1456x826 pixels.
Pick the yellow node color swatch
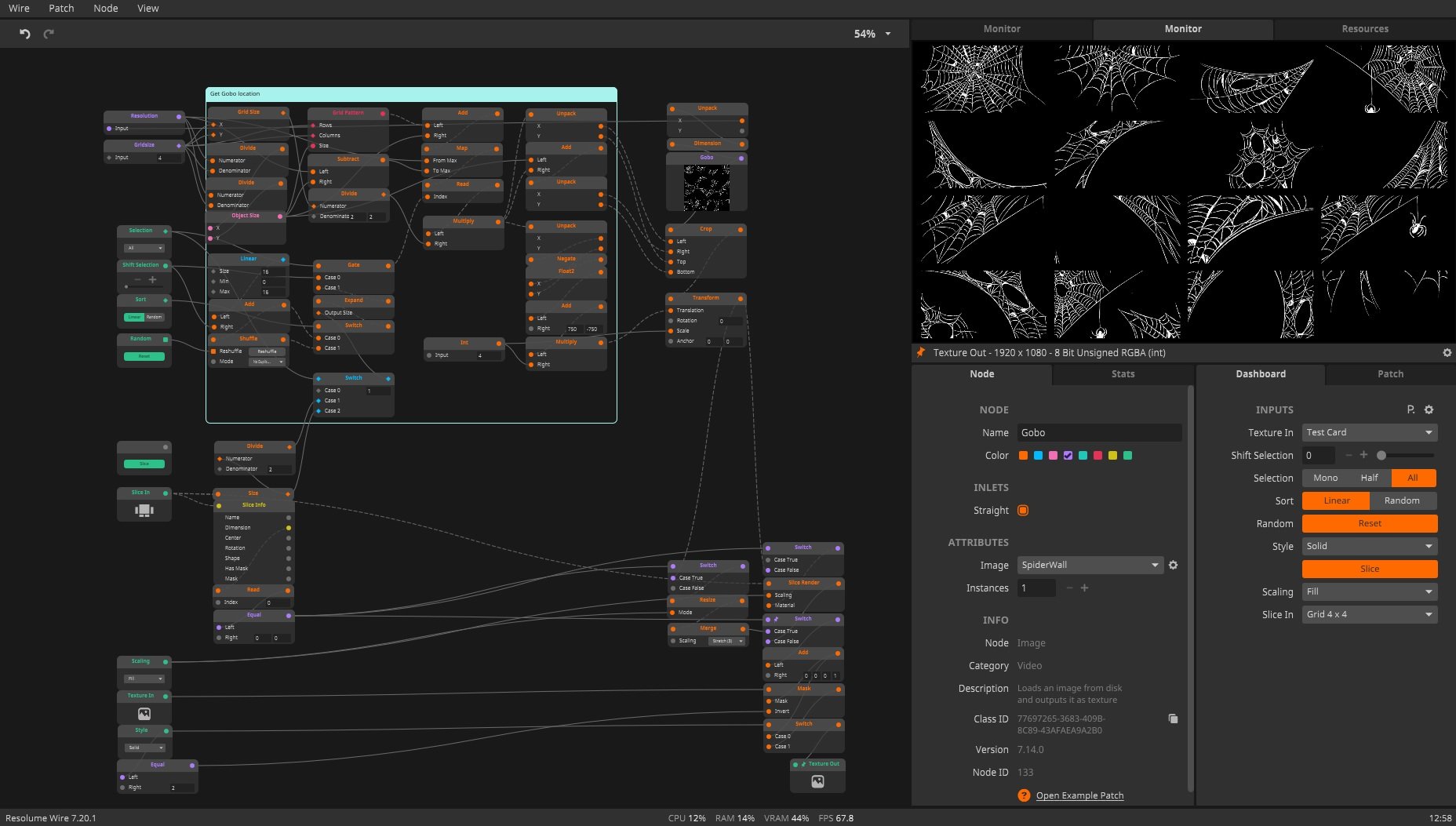[x=1112, y=456]
